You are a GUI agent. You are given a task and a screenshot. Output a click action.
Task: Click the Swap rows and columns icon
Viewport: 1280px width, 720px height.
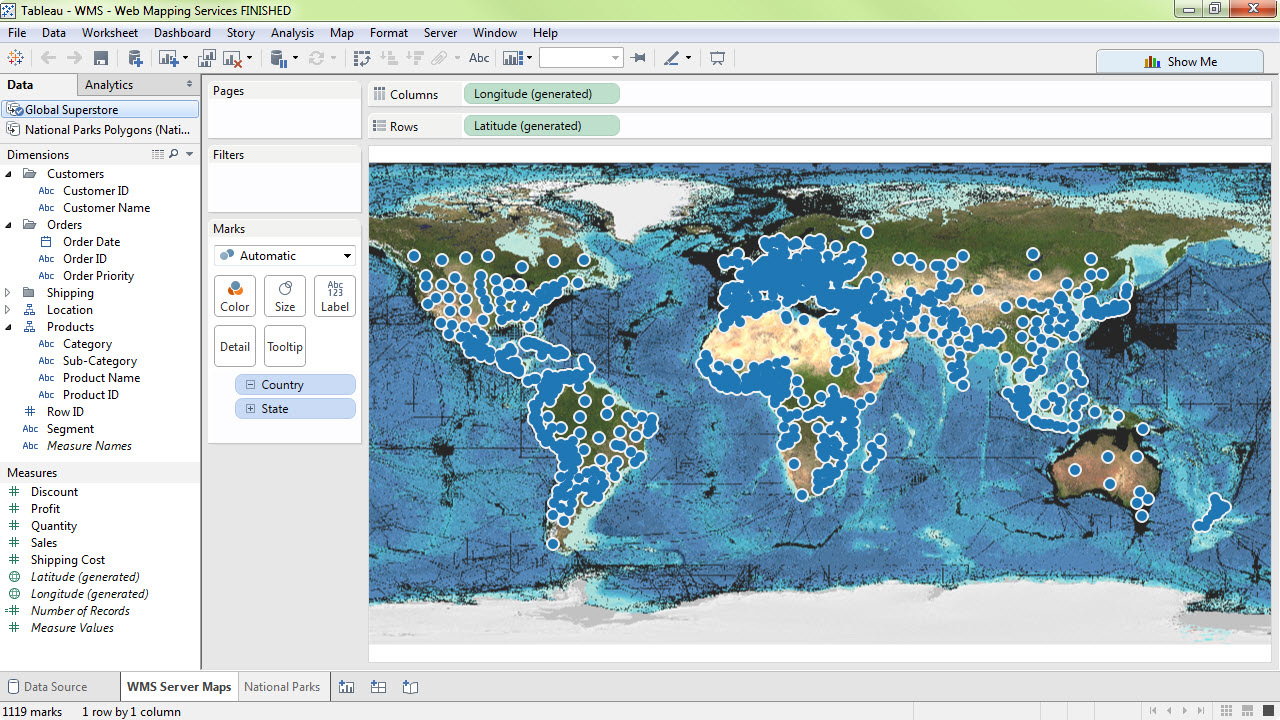tap(362, 58)
